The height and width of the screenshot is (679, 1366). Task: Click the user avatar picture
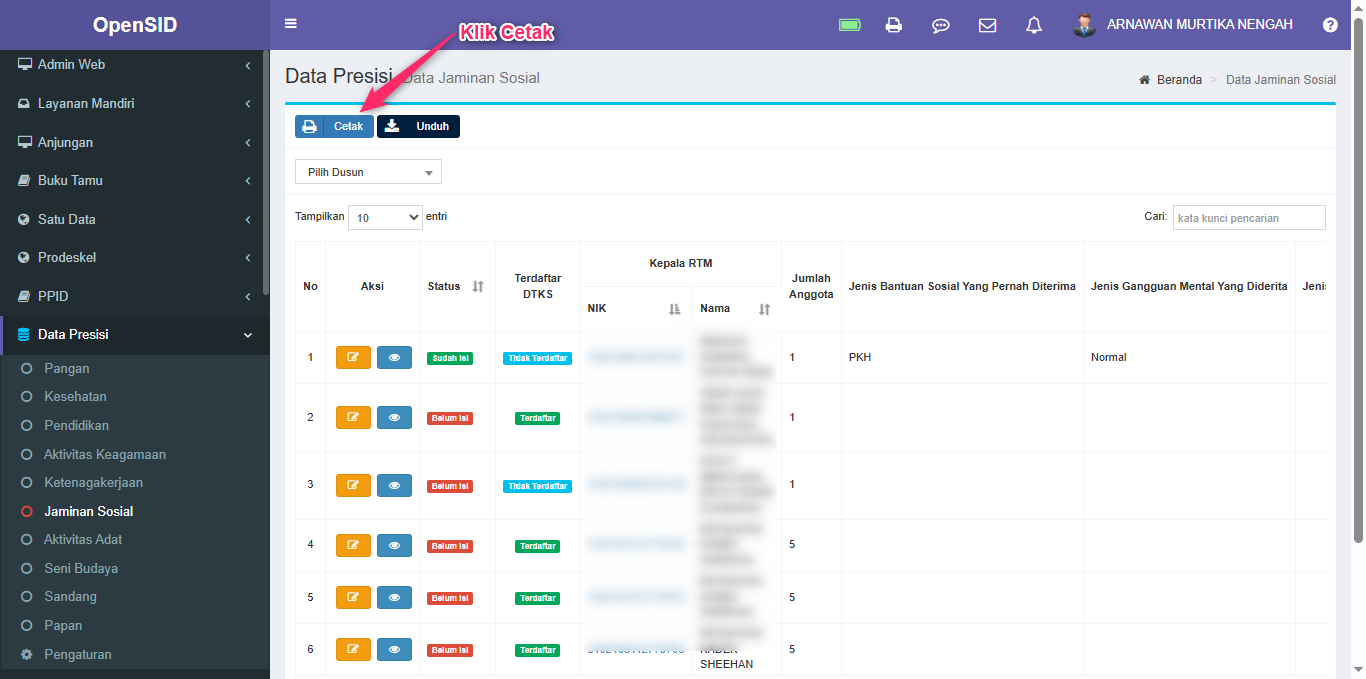pyautogui.click(x=1084, y=25)
